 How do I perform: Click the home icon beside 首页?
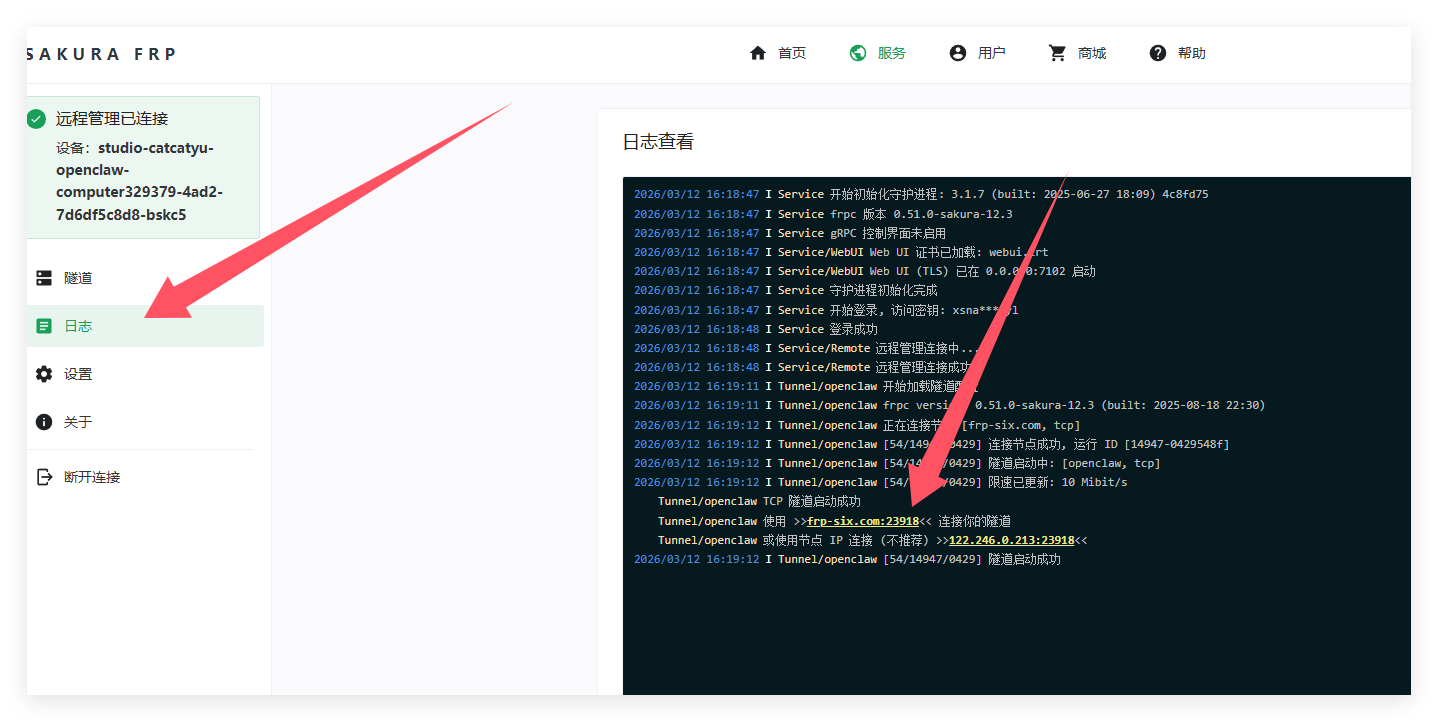[x=758, y=53]
